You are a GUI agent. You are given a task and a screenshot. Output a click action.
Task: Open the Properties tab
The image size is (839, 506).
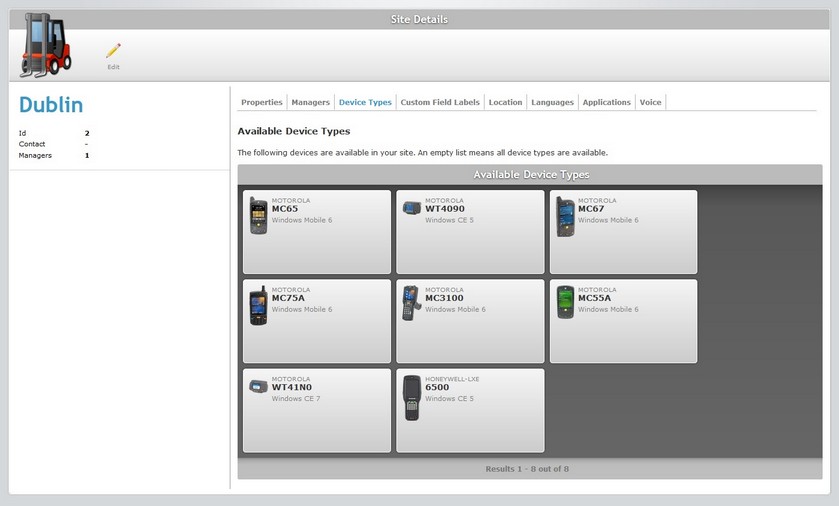(262, 102)
